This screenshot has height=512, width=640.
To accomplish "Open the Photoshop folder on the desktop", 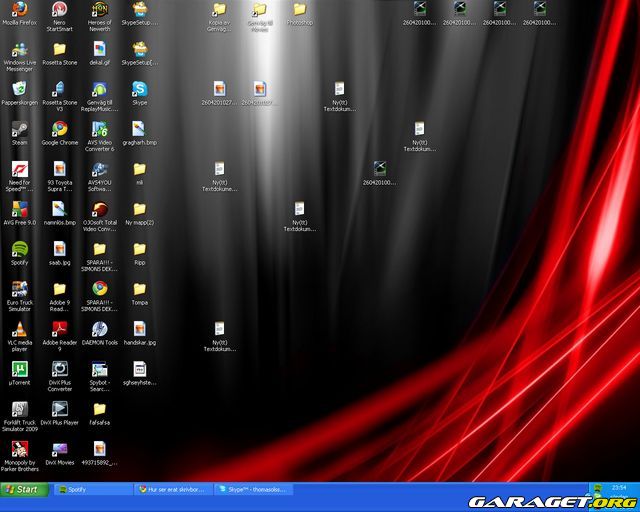I will pos(299,10).
